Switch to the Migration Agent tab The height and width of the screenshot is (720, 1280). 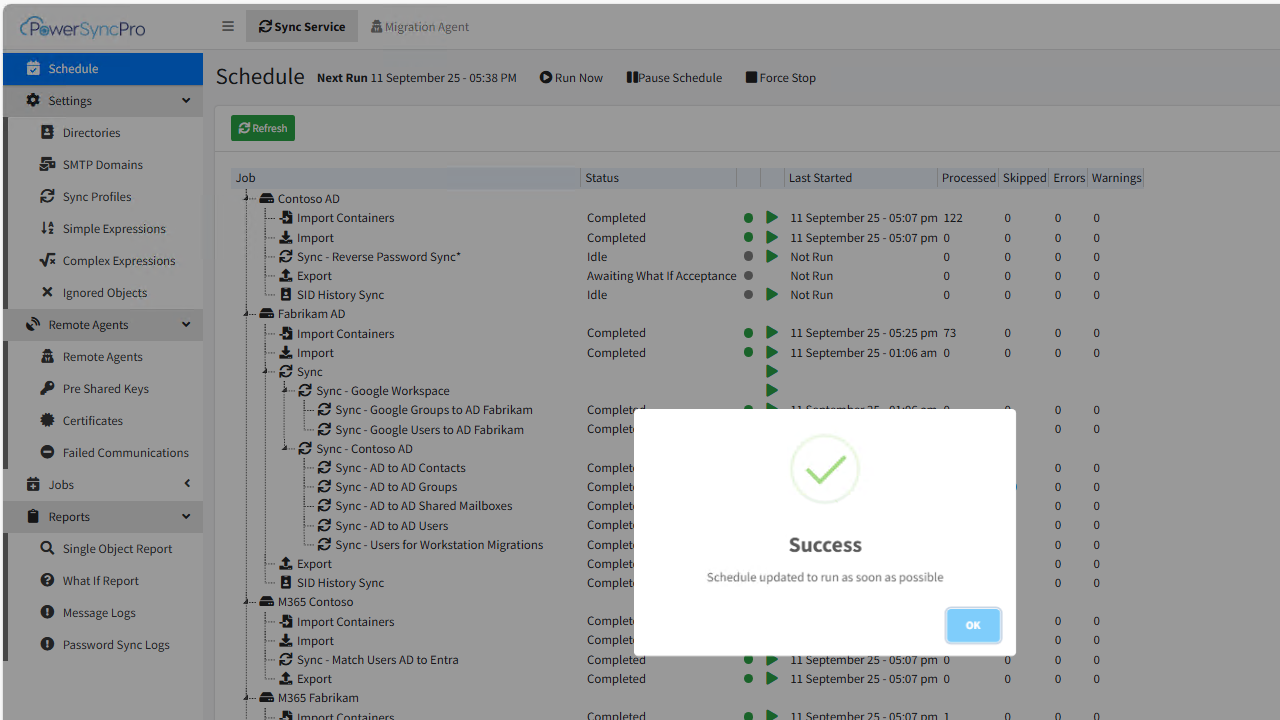419,27
